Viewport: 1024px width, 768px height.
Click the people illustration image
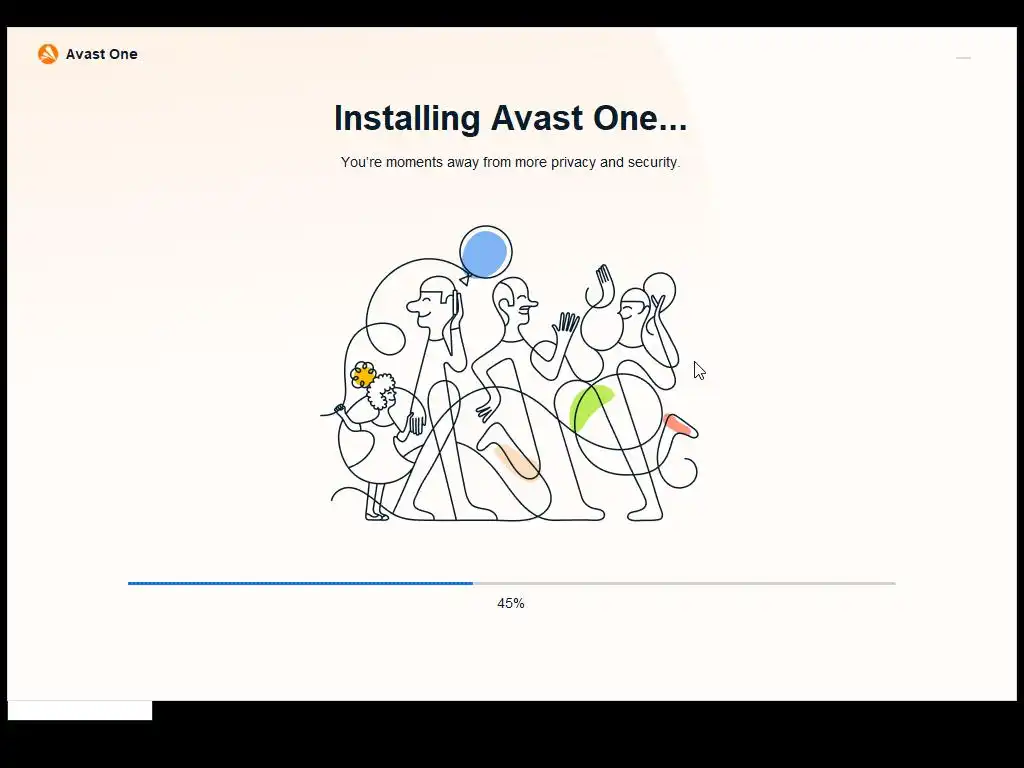[x=509, y=374]
